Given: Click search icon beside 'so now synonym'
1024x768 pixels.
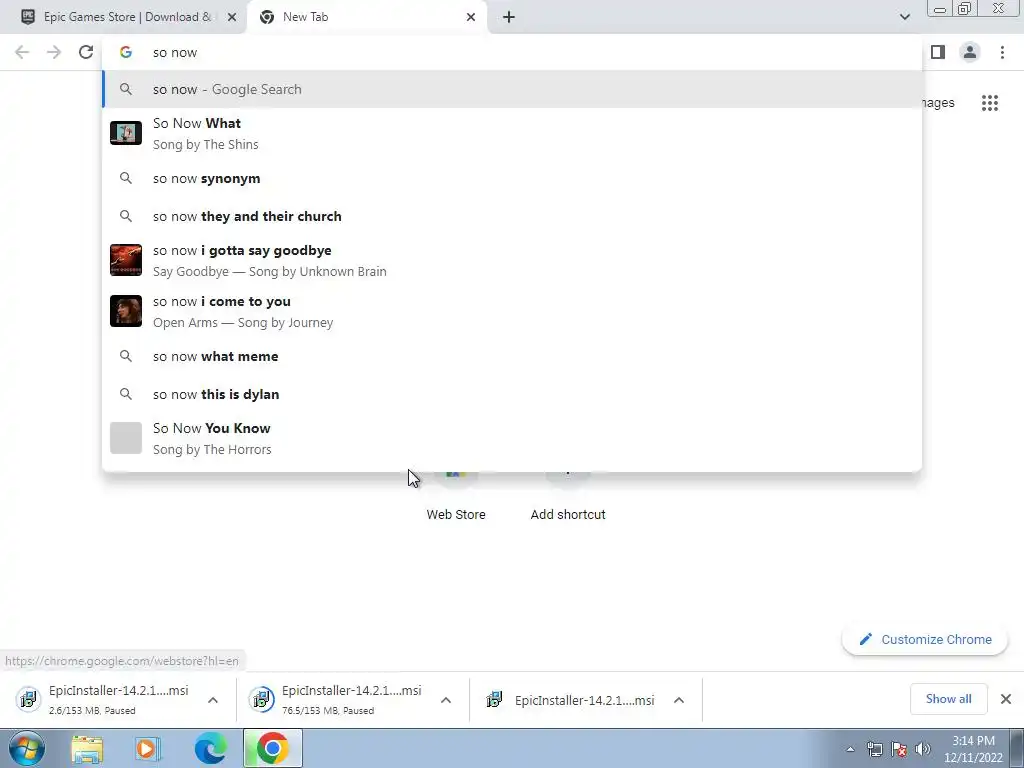Looking at the screenshot, I should click(x=125, y=178).
